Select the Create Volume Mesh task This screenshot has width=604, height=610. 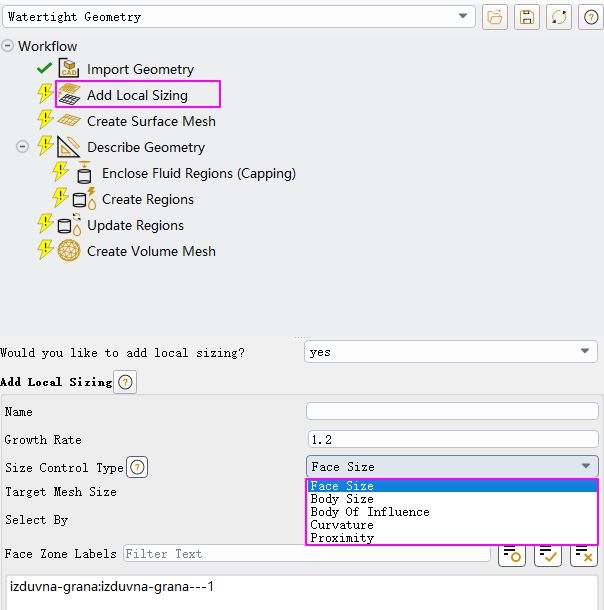[151, 251]
